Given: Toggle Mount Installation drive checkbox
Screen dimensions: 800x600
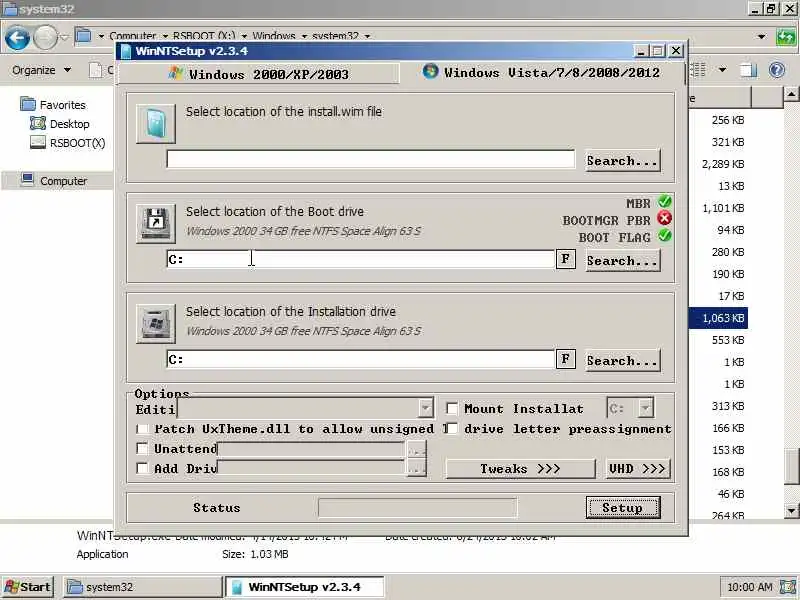Looking at the screenshot, I should pos(452,408).
